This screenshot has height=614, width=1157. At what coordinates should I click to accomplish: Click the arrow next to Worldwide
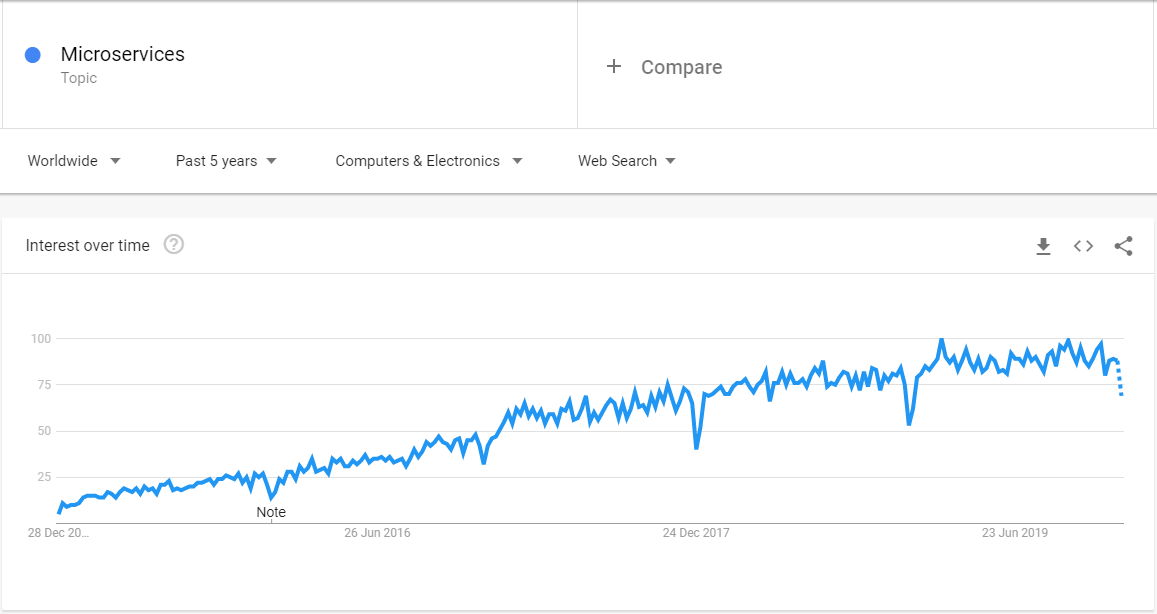pyautogui.click(x=115, y=161)
